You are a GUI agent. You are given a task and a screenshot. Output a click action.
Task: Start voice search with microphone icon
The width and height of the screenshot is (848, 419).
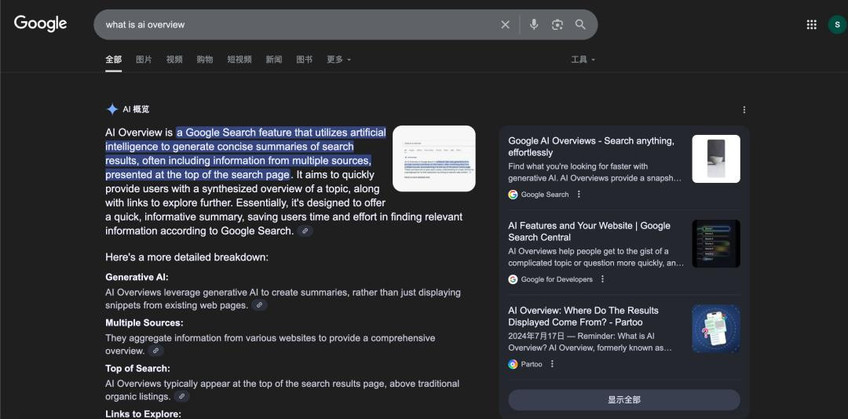pos(534,24)
